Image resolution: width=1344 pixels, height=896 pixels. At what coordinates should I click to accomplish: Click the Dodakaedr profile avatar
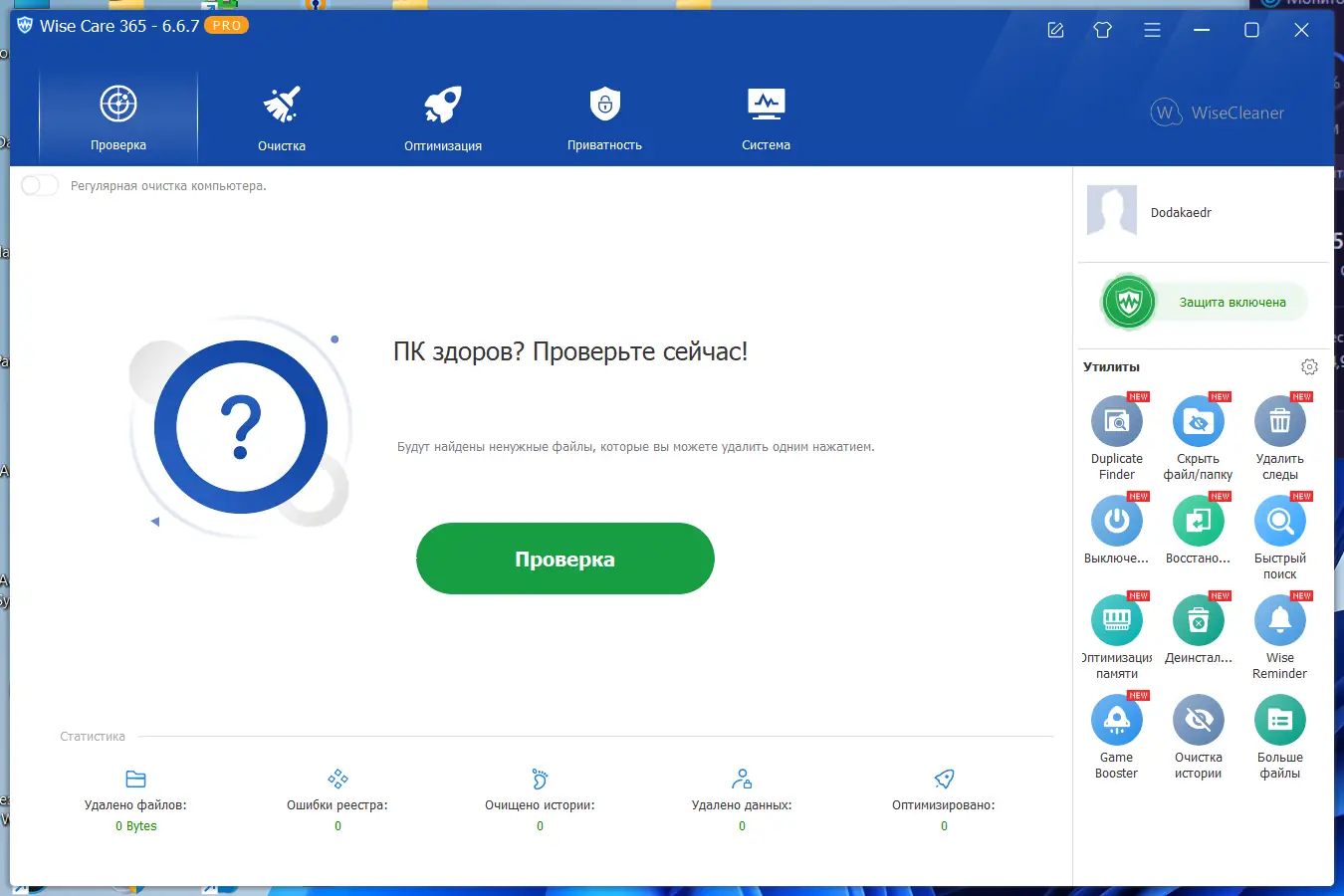[1111, 211]
